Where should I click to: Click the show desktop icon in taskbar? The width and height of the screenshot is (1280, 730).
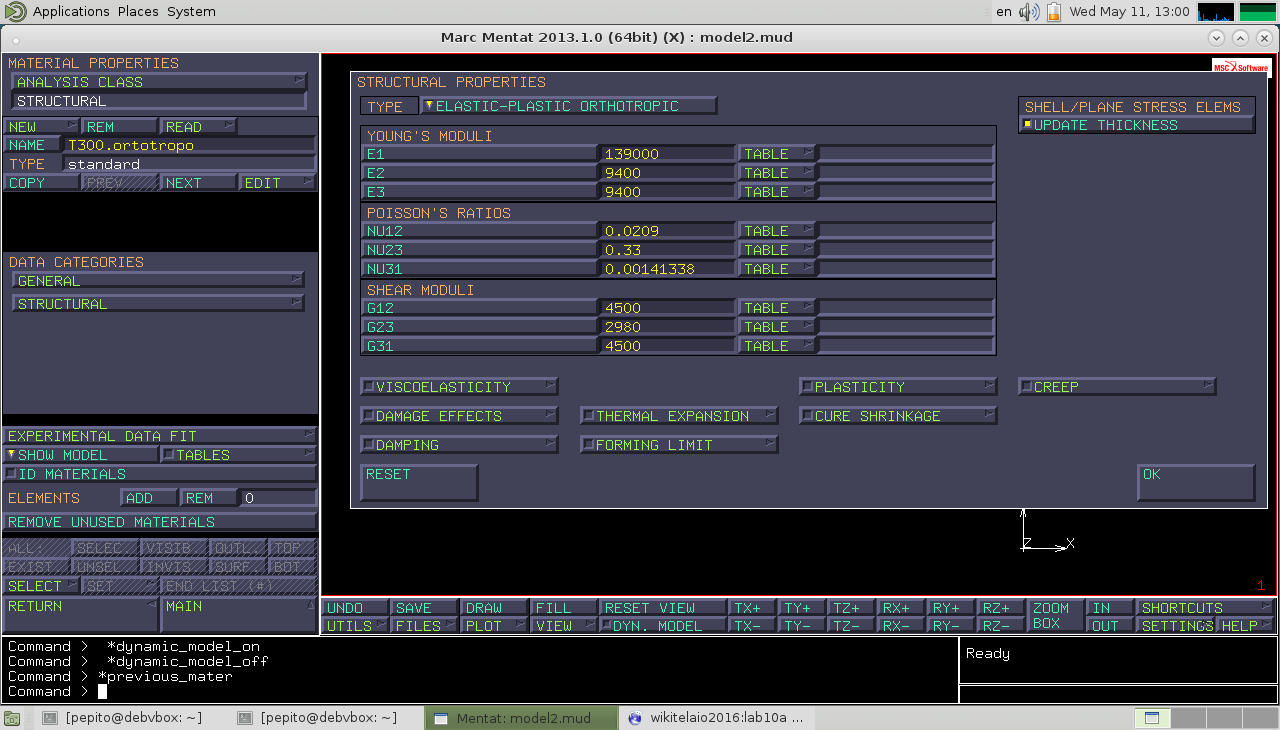(x=12, y=718)
